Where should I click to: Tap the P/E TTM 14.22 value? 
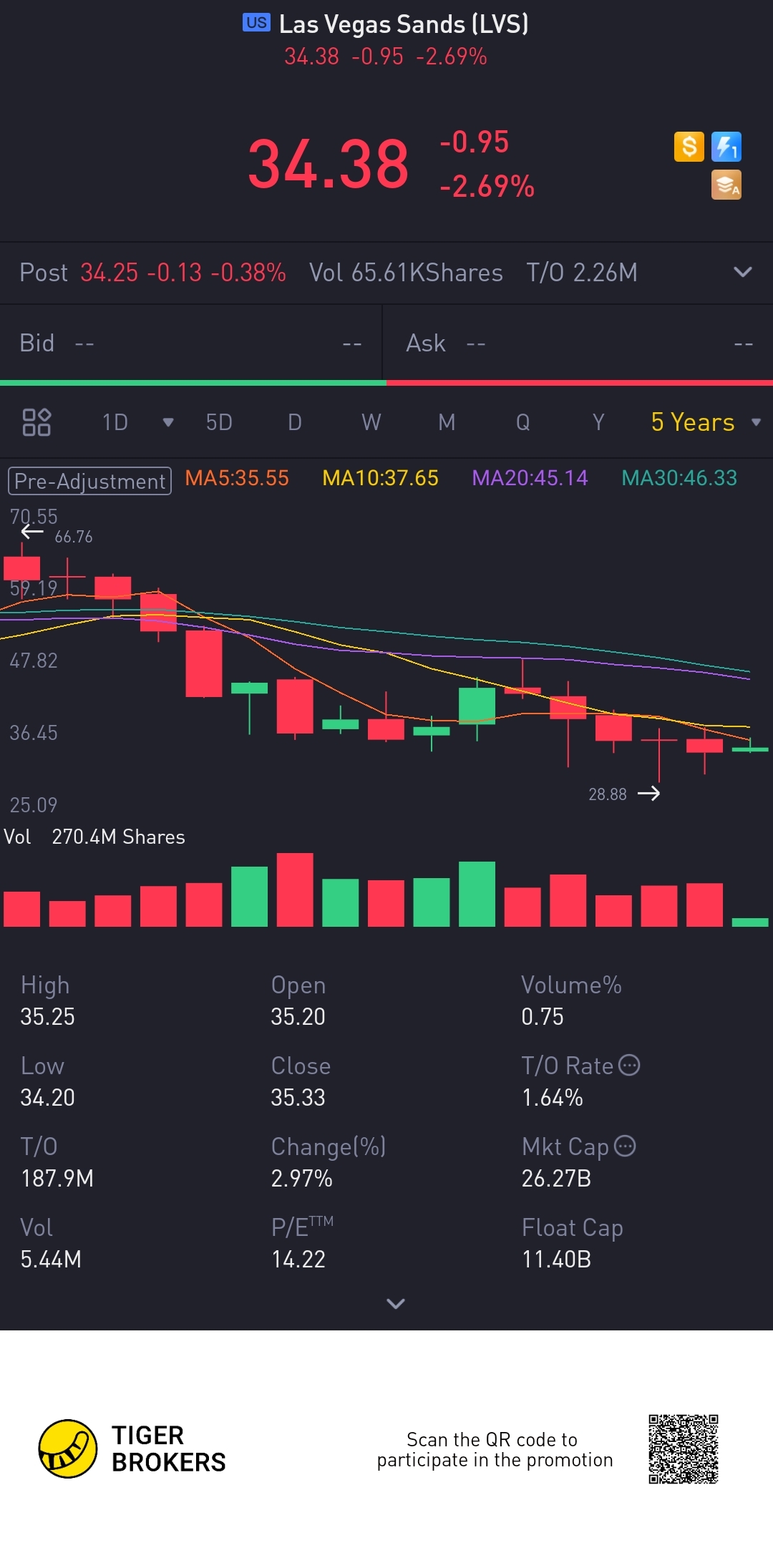point(298,1259)
